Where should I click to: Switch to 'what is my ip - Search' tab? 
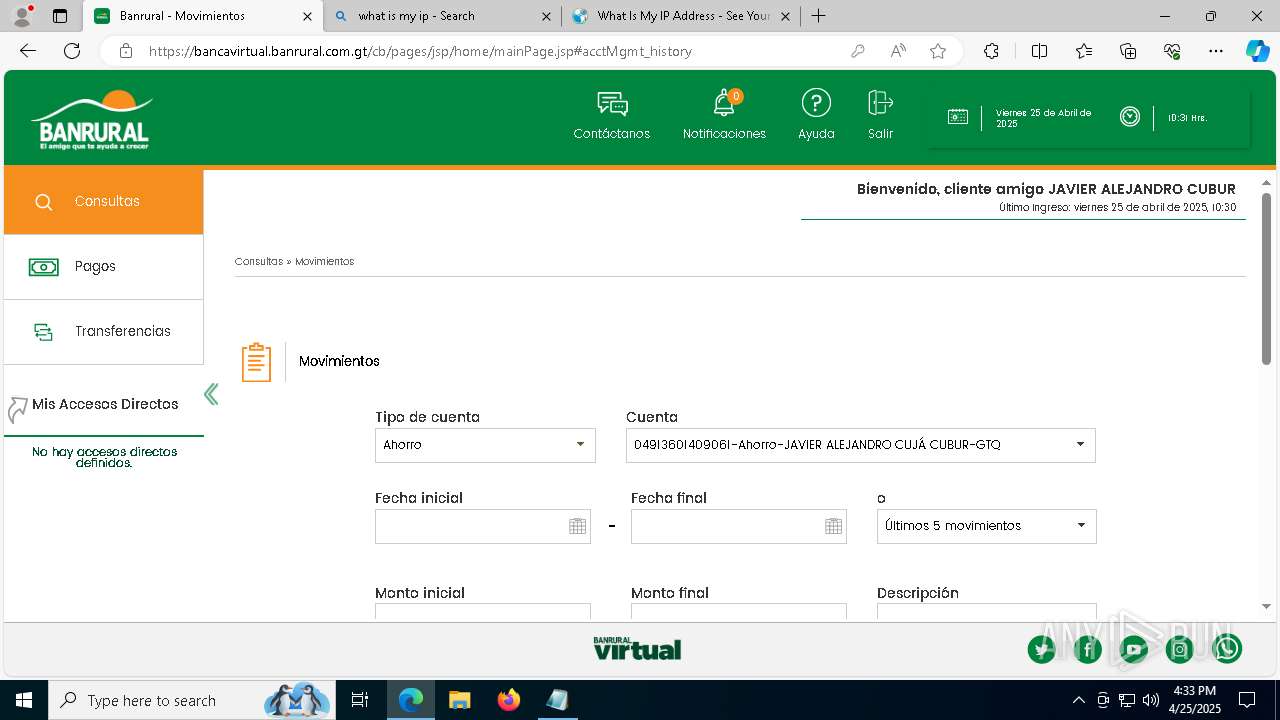[x=442, y=16]
